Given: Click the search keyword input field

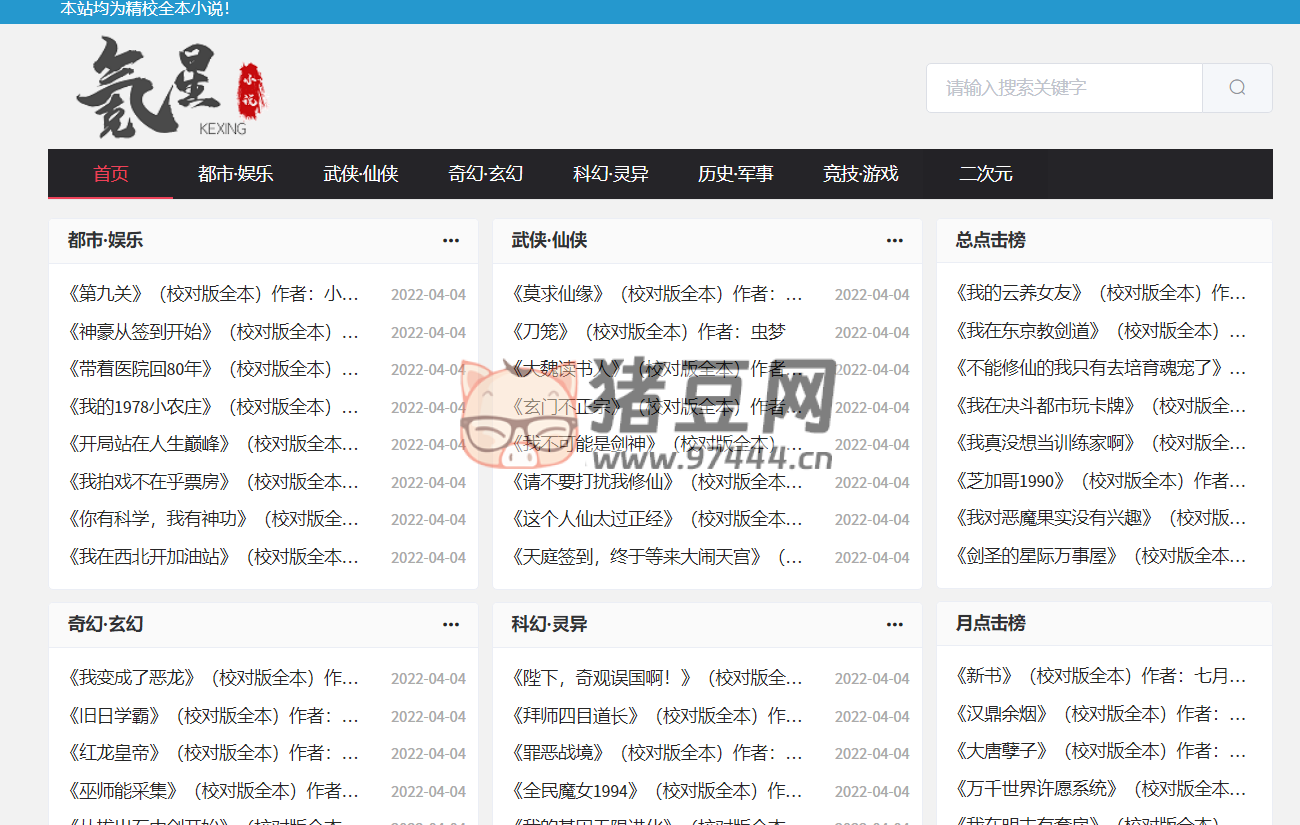Looking at the screenshot, I should tap(1064, 88).
